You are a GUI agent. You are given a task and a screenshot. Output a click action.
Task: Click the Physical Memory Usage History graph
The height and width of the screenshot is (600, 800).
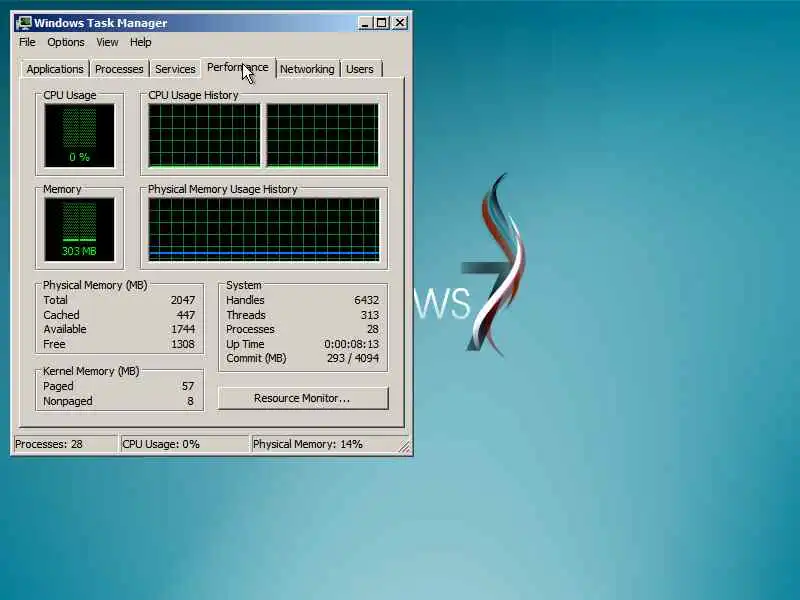click(x=264, y=230)
